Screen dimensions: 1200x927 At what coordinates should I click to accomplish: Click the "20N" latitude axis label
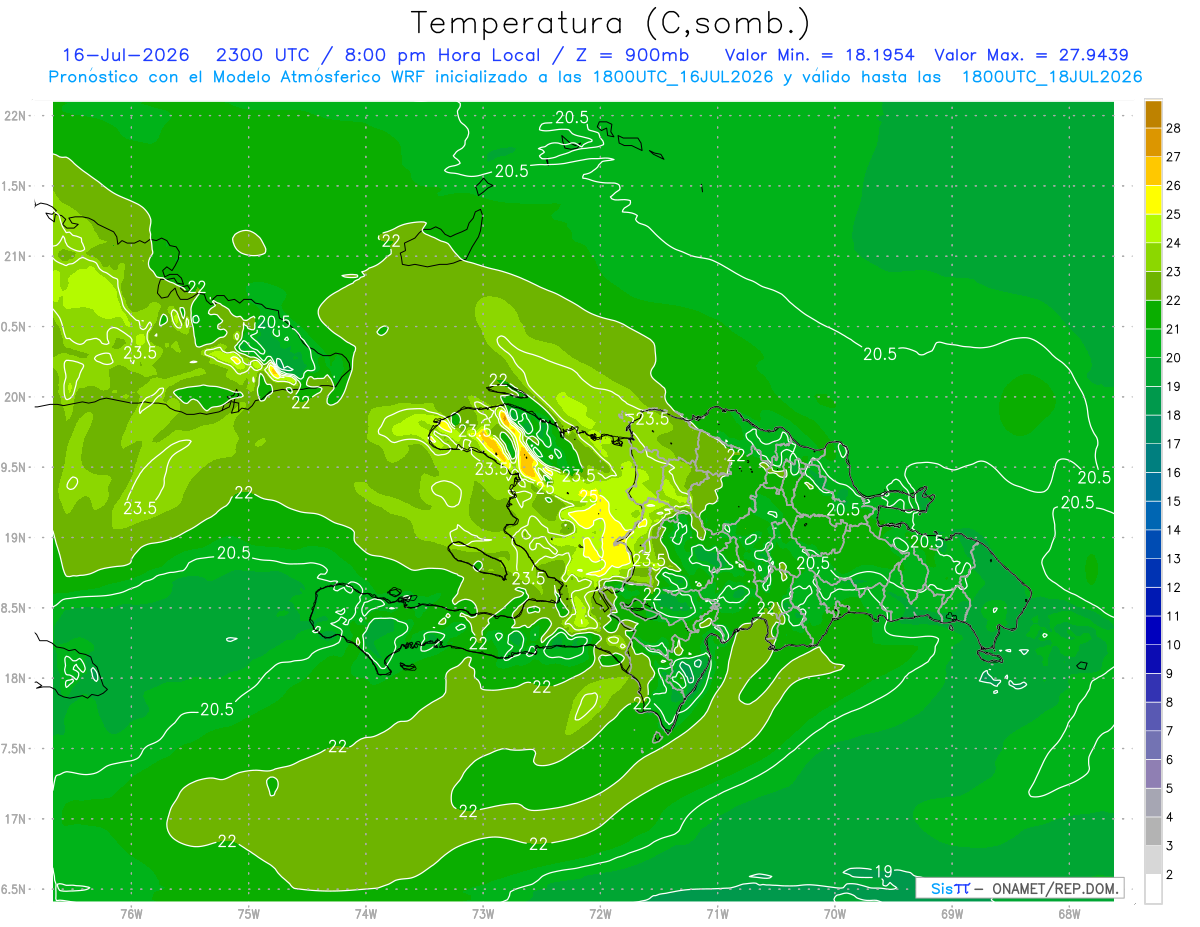pyautogui.click(x=17, y=397)
